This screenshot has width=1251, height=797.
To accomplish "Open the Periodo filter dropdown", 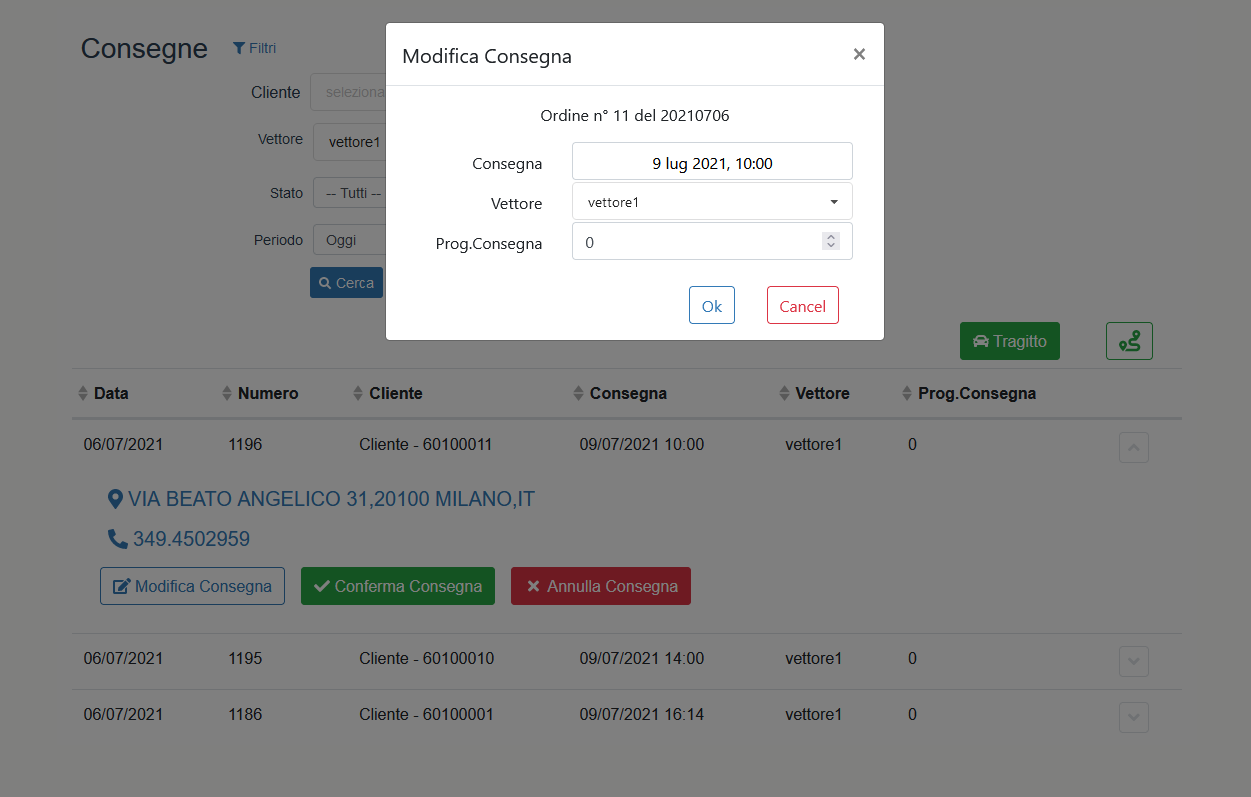I will [349, 241].
